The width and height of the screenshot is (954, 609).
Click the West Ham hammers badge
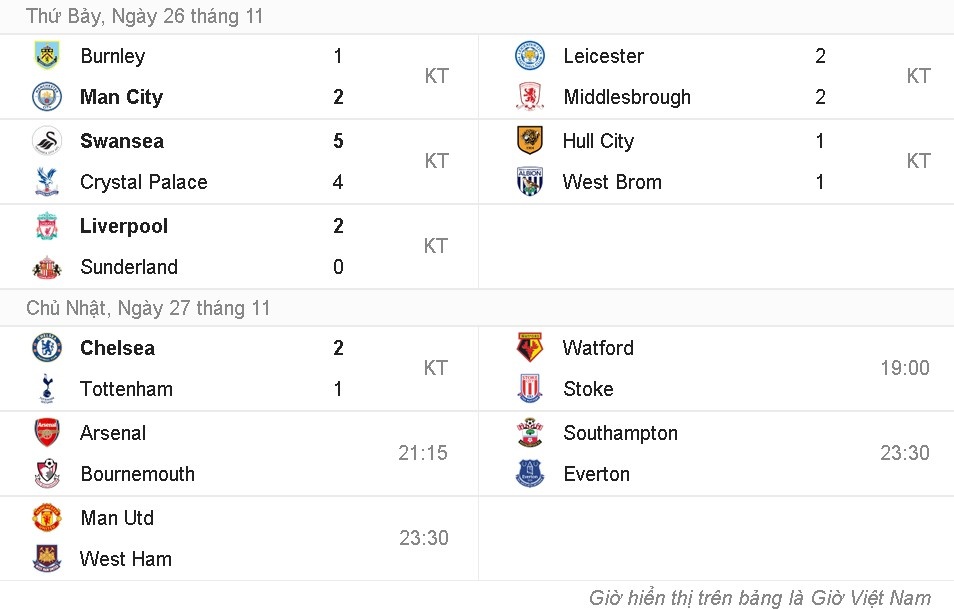[46, 559]
